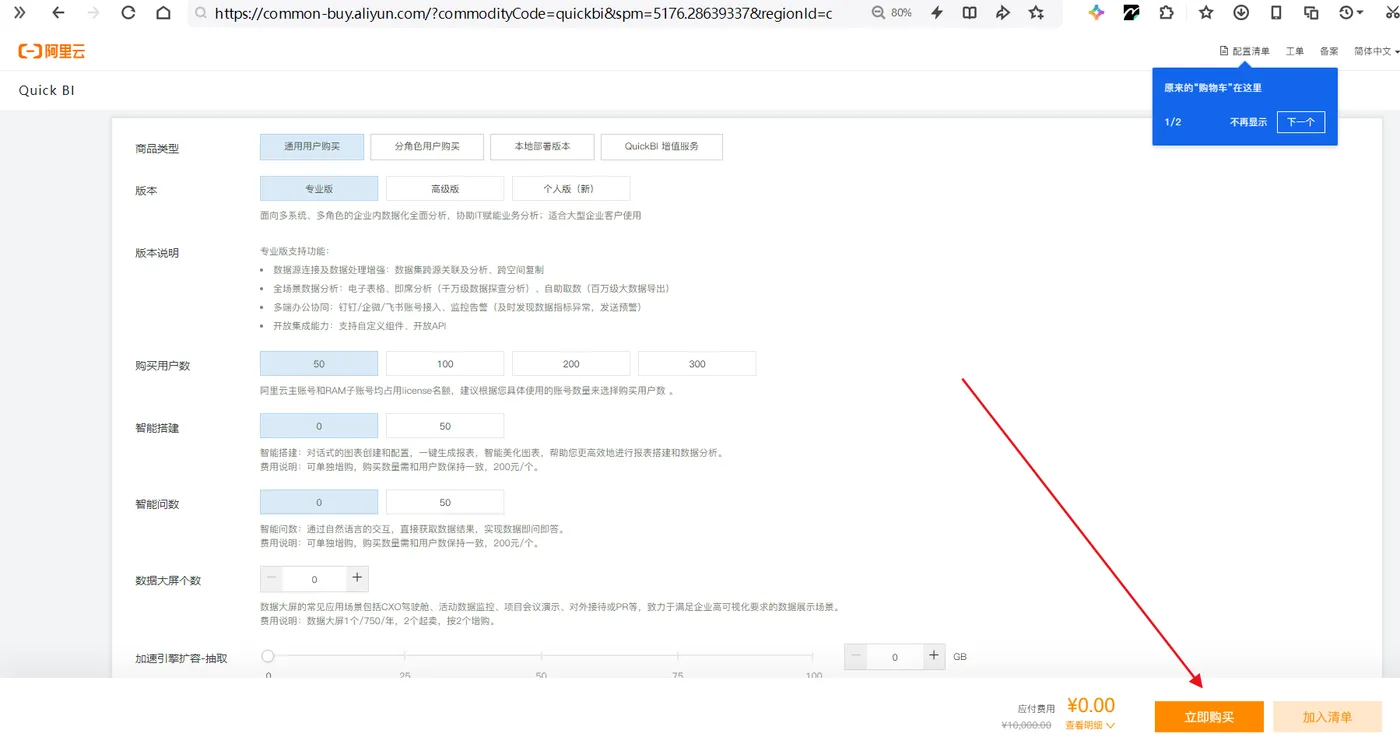This screenshot has width=1400, height=744.
Task: Click the 80% zoom indicator in address bar
Action: tap(892, 13)
